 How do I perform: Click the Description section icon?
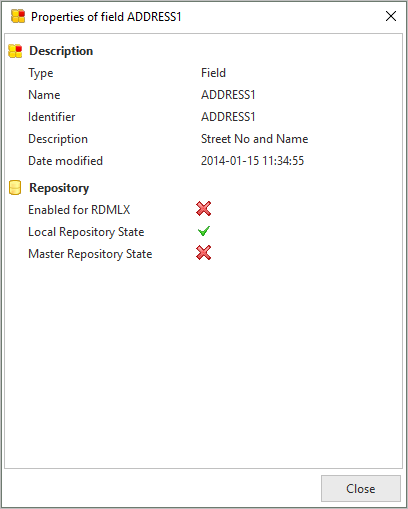(15, 51)
